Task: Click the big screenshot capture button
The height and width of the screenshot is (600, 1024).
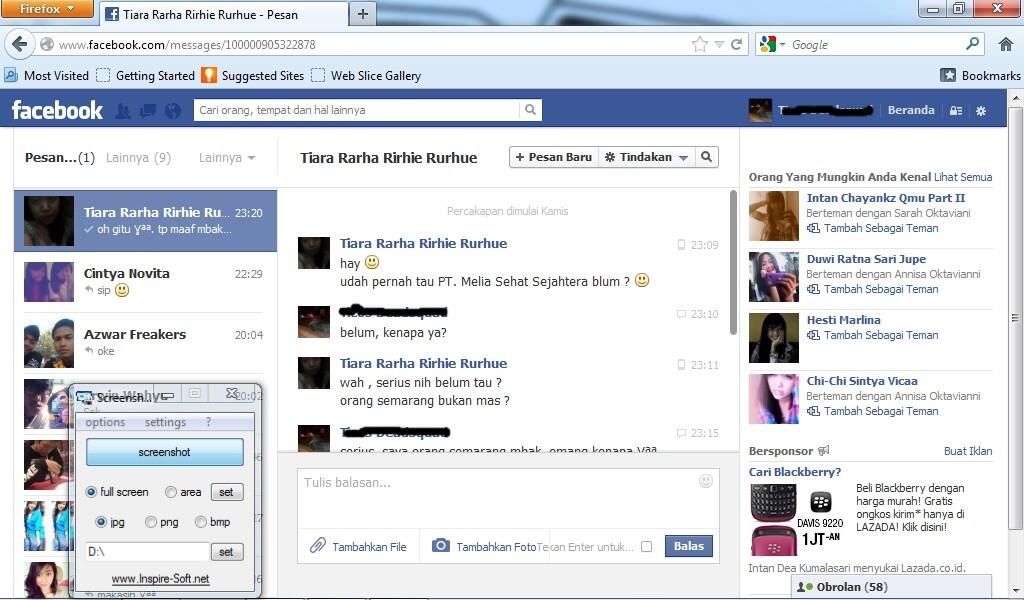Action: click(165, 452)
